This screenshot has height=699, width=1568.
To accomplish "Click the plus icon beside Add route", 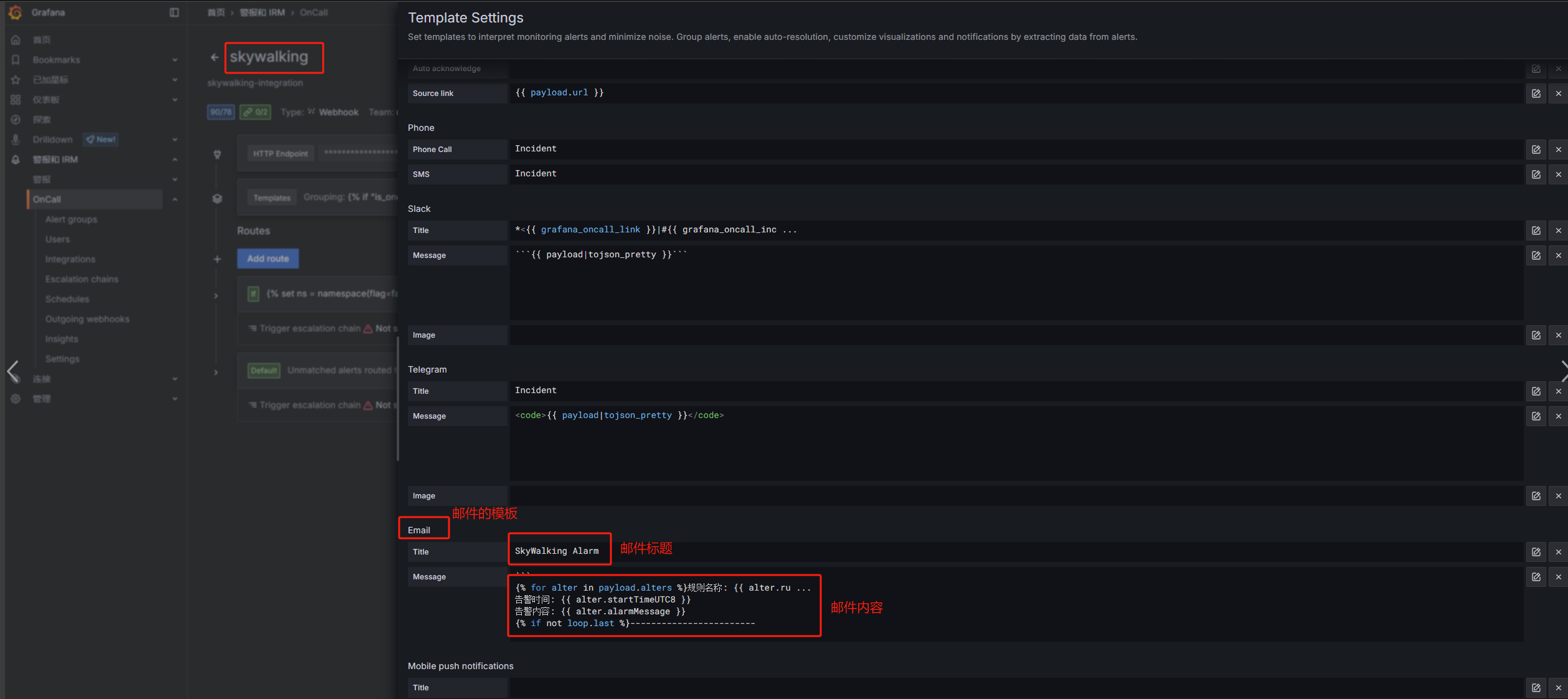I will click(x=217, y=259).
